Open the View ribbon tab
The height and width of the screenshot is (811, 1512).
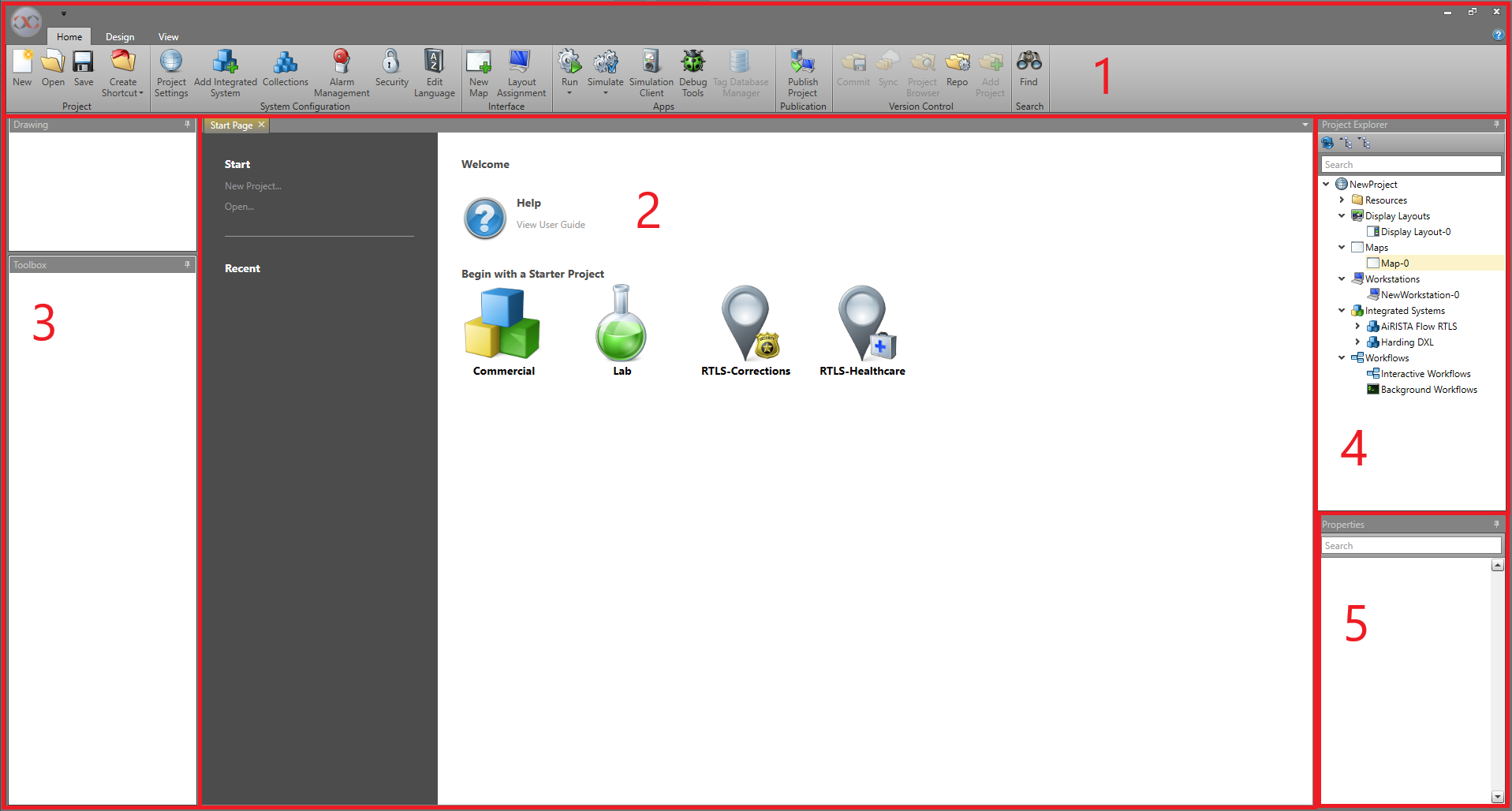168,37
